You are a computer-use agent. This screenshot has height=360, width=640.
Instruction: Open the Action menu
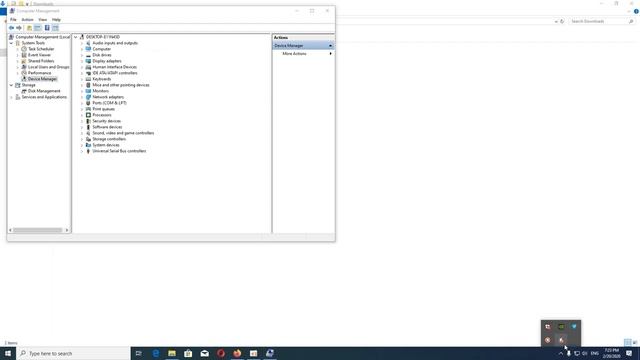[x=27, y=20]
